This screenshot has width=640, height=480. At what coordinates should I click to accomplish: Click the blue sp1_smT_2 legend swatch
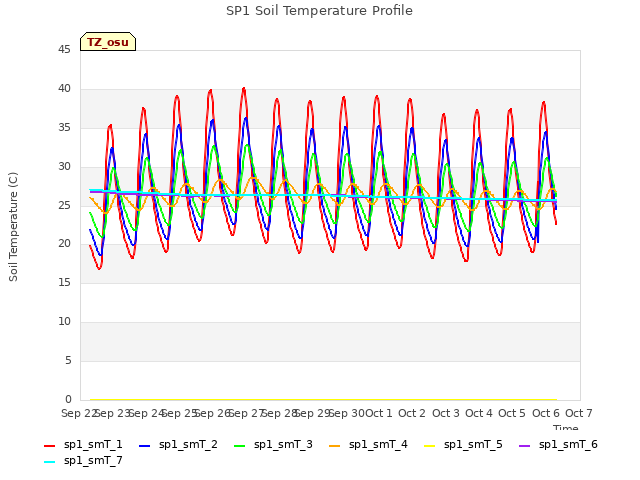(x=144, y=446)
